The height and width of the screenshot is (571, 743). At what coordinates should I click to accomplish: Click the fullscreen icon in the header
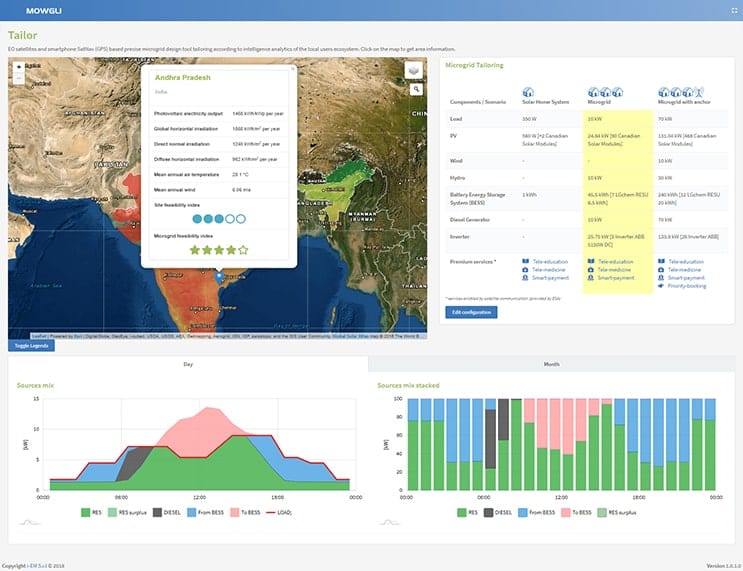(734, 10)
